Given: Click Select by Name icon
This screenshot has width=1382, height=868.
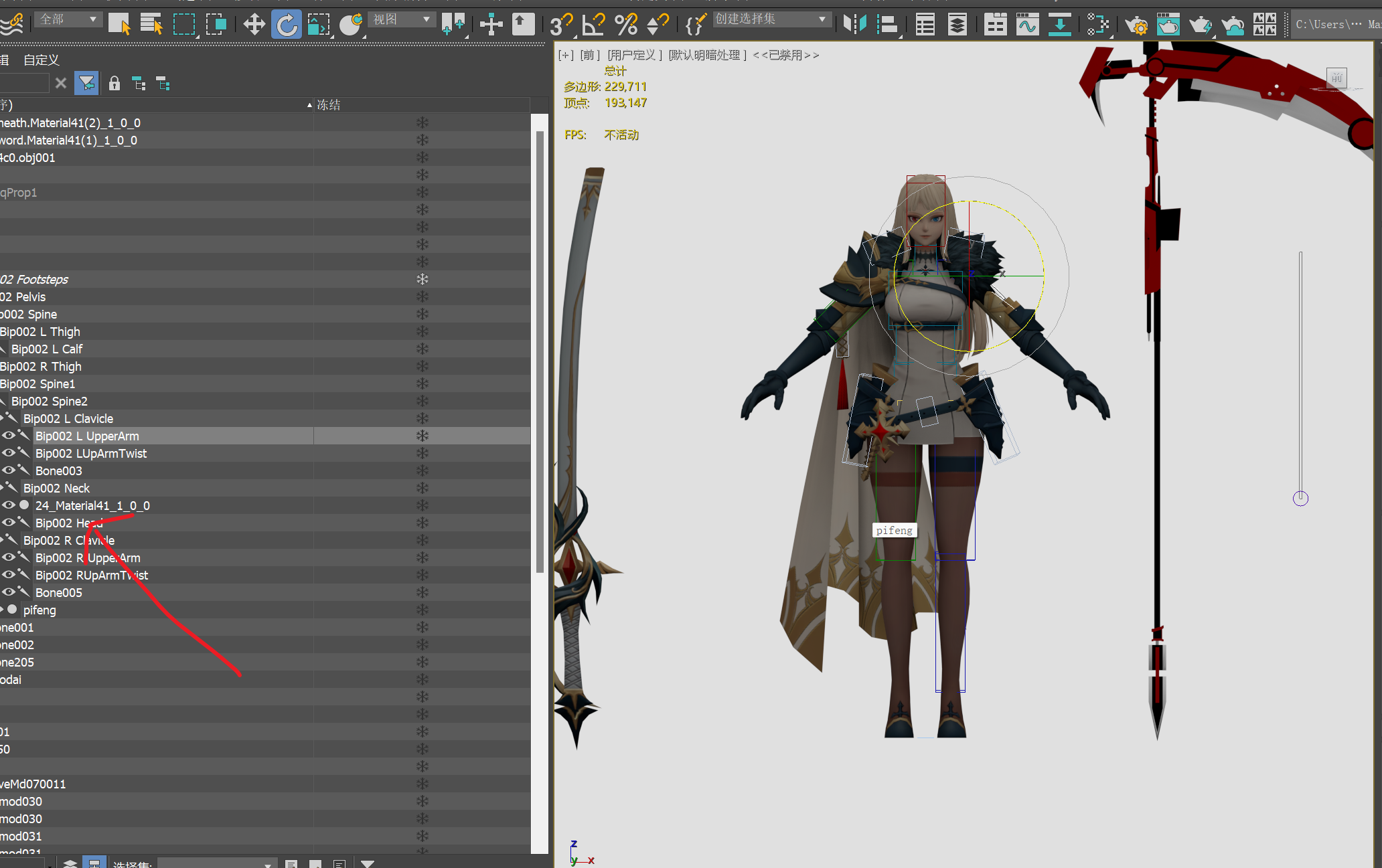Looking at the screenshot, I should (x=151, y=25).
